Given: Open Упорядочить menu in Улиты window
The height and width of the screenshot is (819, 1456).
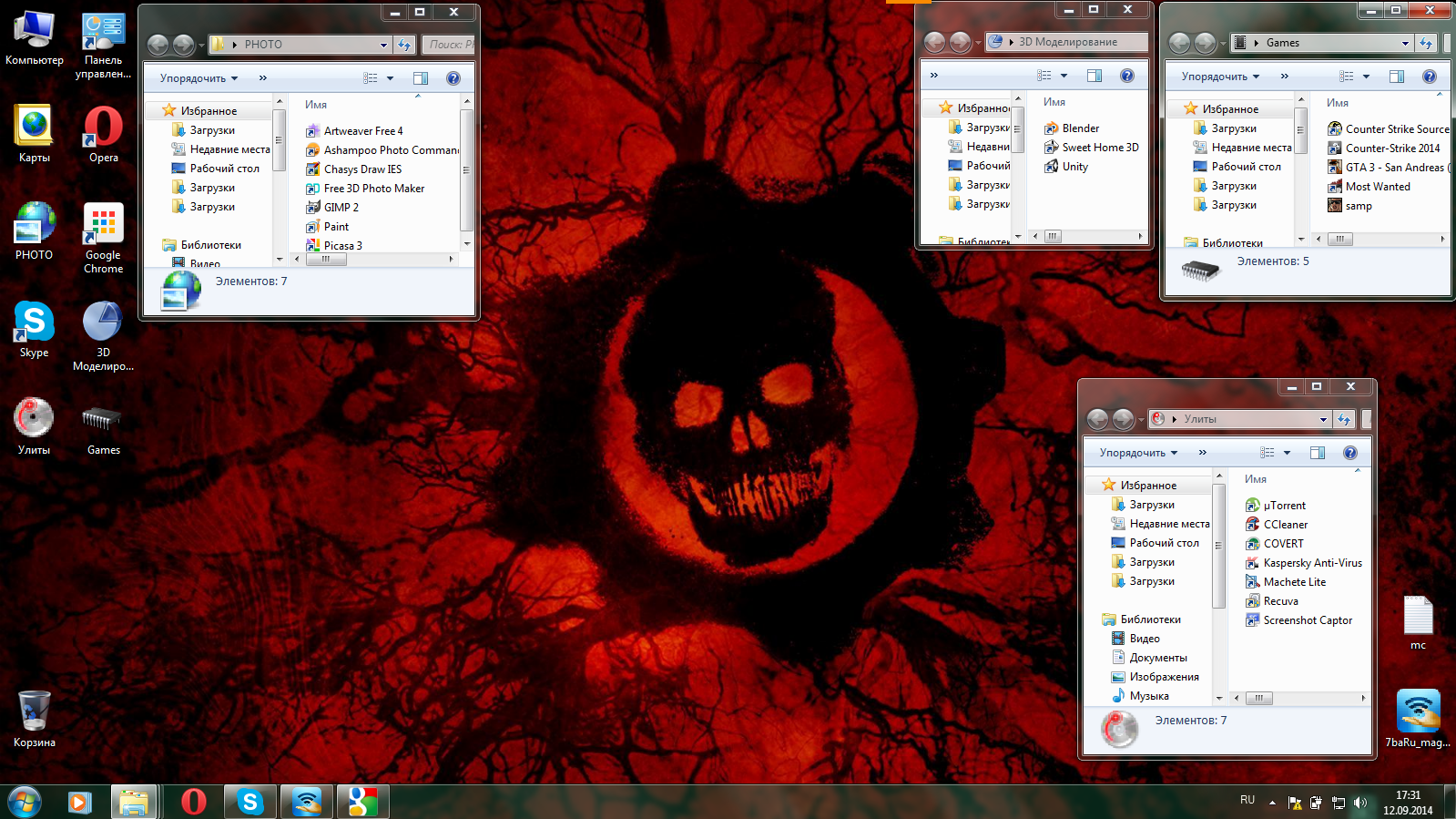Looking at the screenshot, I should click(x=1138, y=453).
